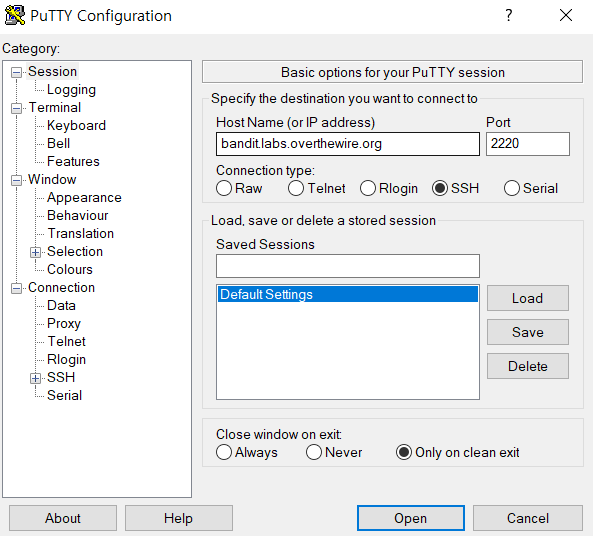Image resolution: width=593 pixels, height=536 pixels.
Task: Click the Delete session button
Action: pos(528,366)
